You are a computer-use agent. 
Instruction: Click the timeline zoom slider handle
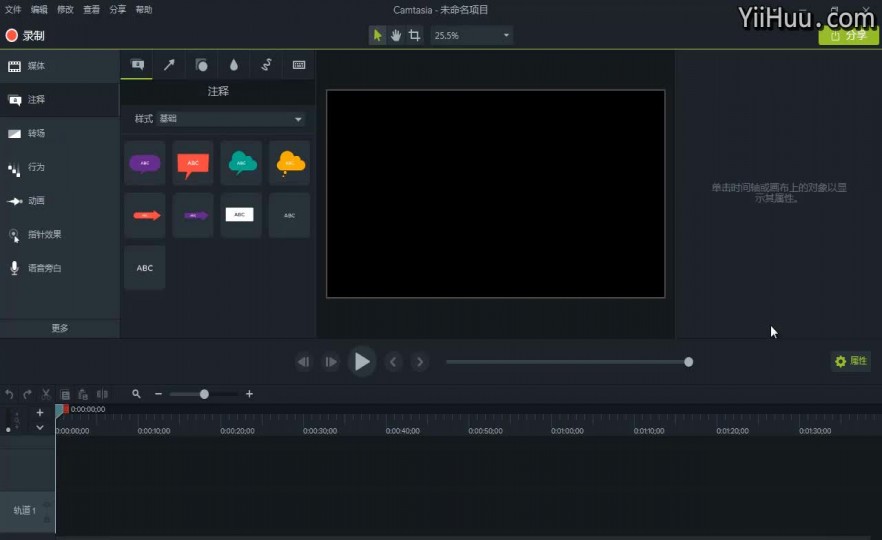204,394
